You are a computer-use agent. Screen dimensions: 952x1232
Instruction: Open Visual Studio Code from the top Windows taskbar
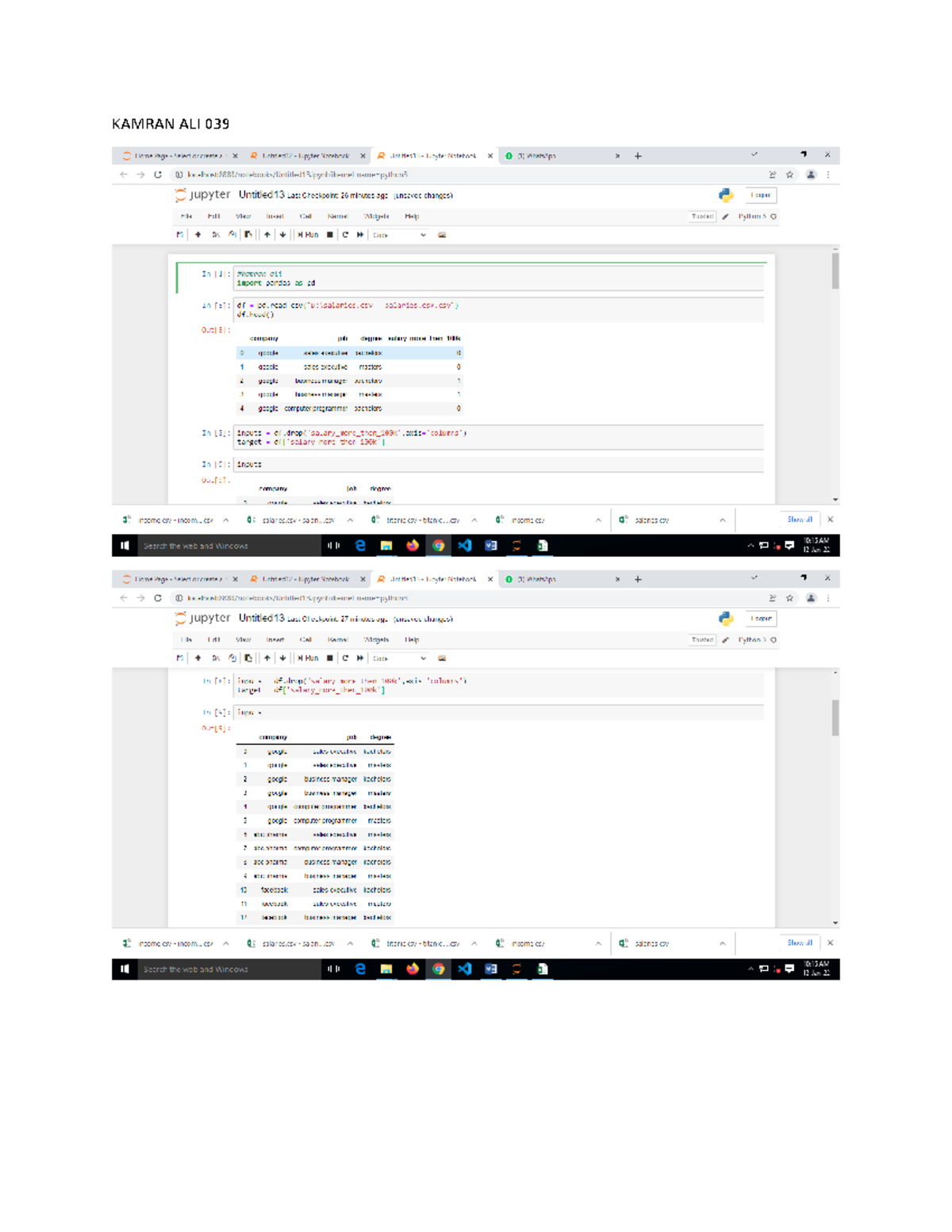point(465,546)
